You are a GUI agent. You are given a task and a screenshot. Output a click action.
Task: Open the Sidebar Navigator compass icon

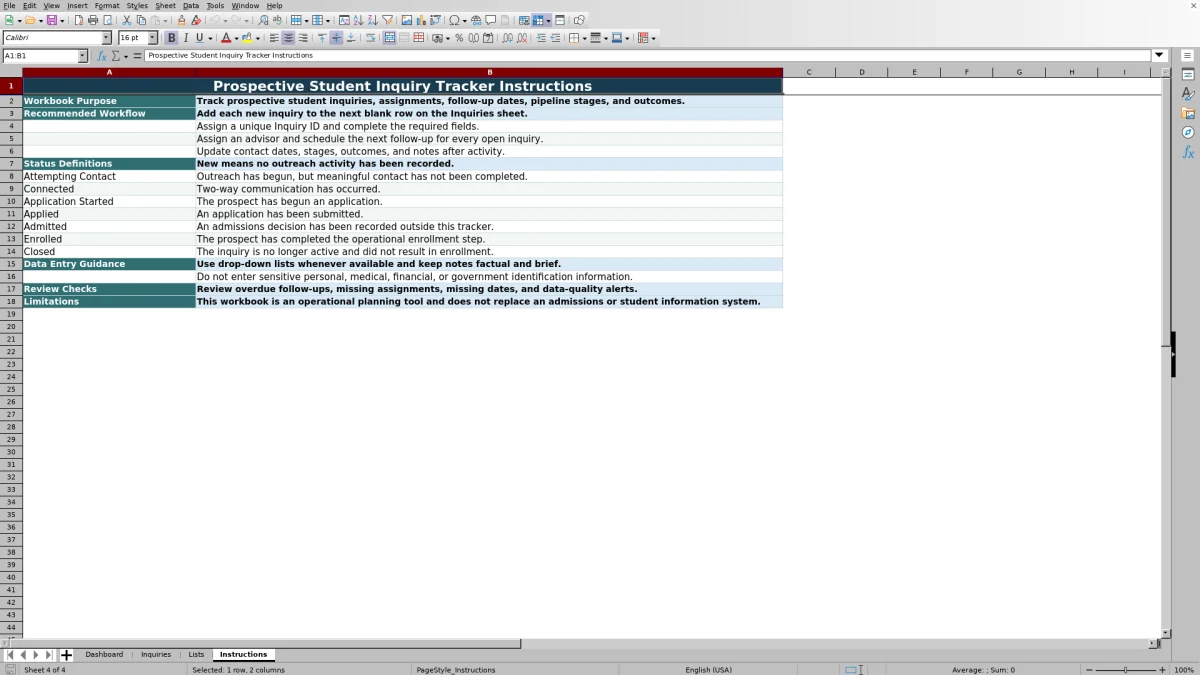click(1188, 132)
